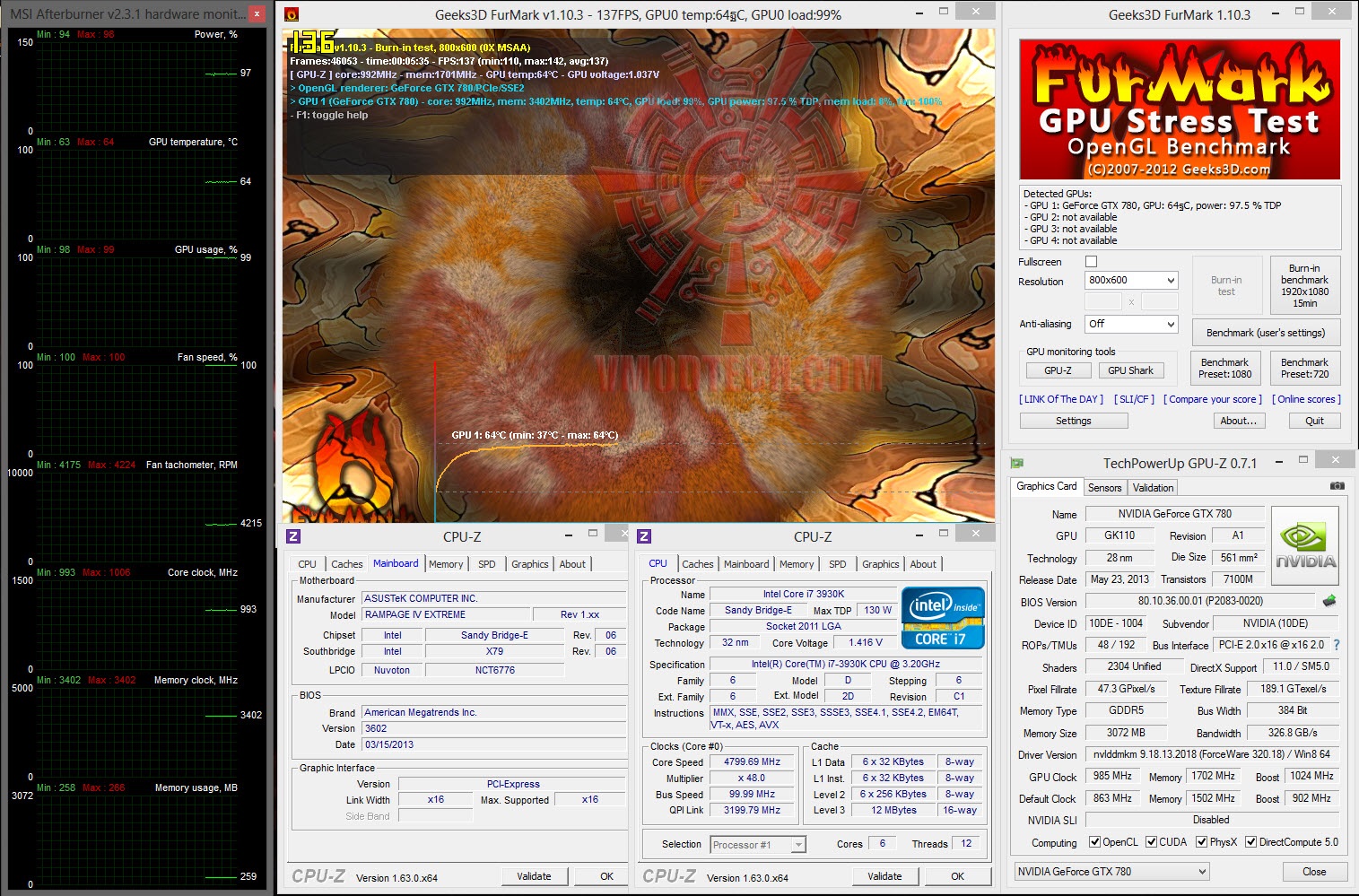1359x896 pixels.
Task: Switch to the Validation tab in GPU-Z
Action: 1153,488
